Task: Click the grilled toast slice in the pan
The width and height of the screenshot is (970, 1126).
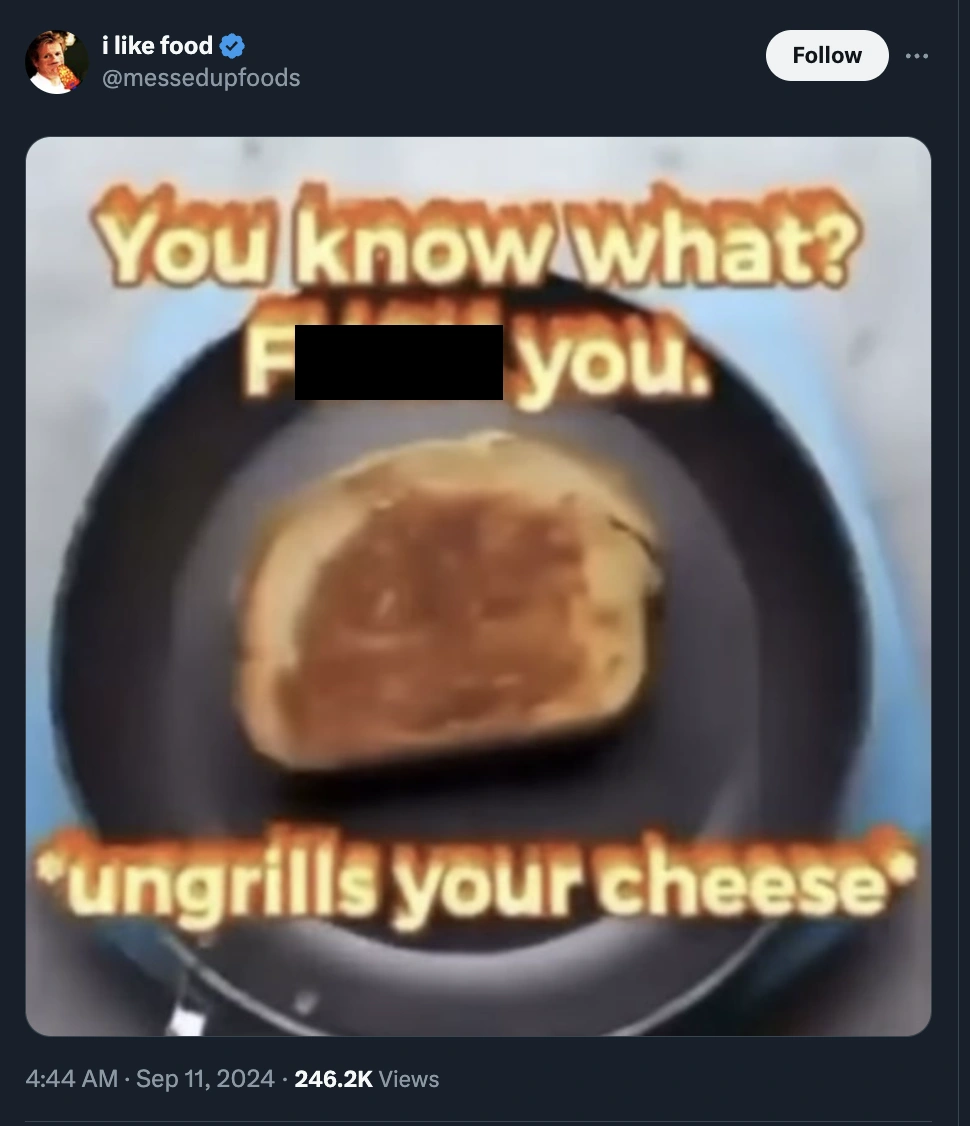Action: coord(450,600)
